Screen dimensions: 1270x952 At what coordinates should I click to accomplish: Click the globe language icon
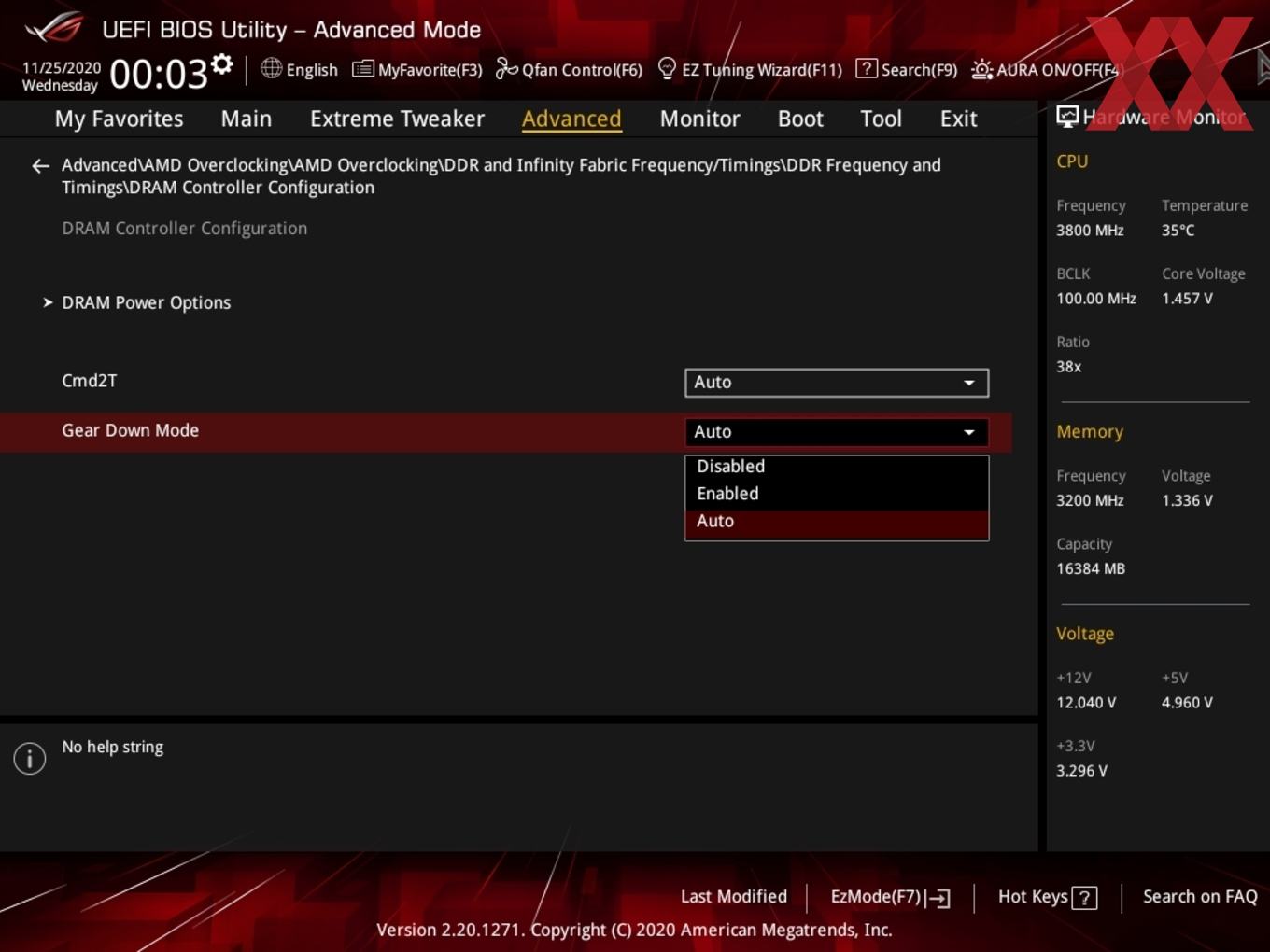tap(271, 68)
